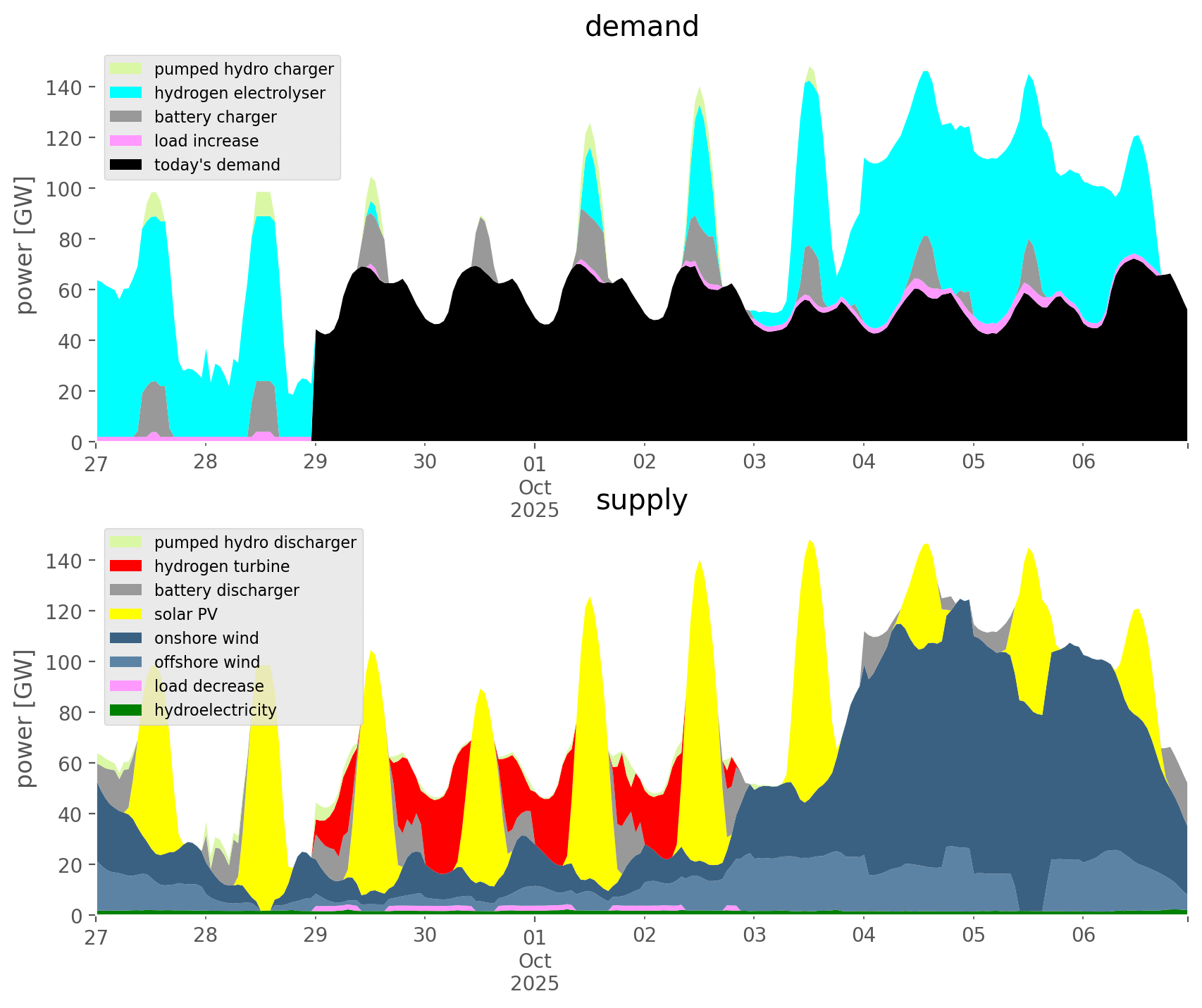Click the 'supply' chart title
Screen dimensions: 1202x1008
pyautogui.click(x=641, y=500)
